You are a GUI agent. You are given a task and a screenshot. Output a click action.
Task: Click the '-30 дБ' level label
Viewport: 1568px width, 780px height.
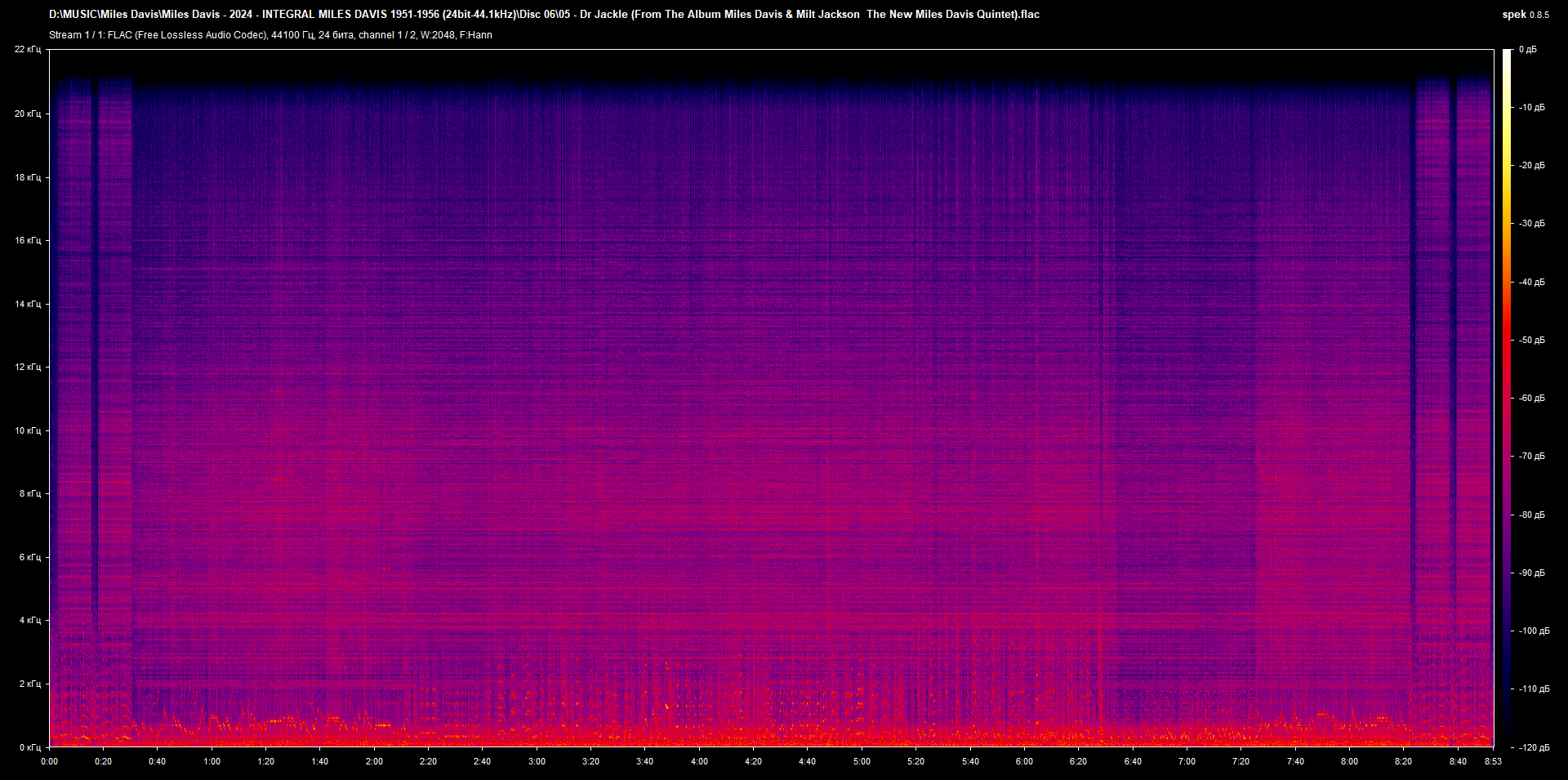pos(1532,223)
